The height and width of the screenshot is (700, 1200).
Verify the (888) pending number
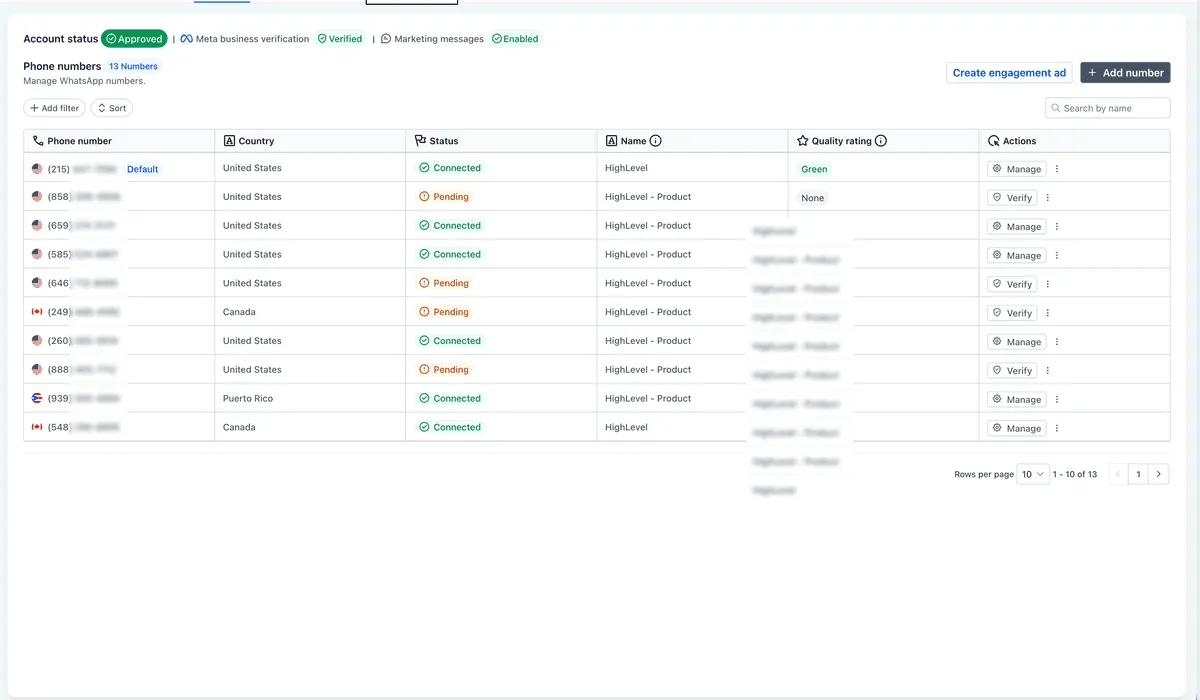tap(1012, 370)
